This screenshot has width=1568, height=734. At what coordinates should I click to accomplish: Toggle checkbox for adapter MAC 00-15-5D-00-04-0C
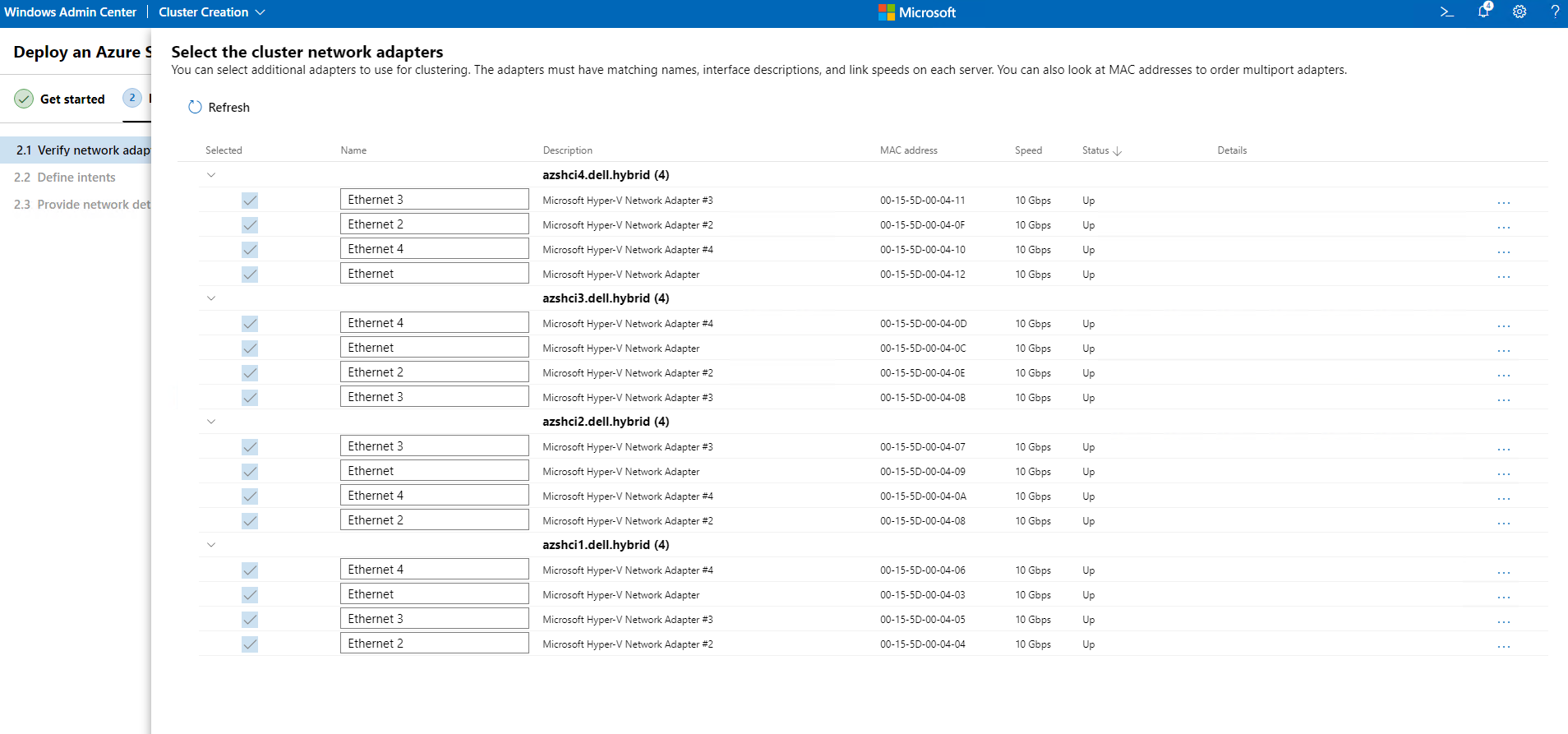point(250,349)
